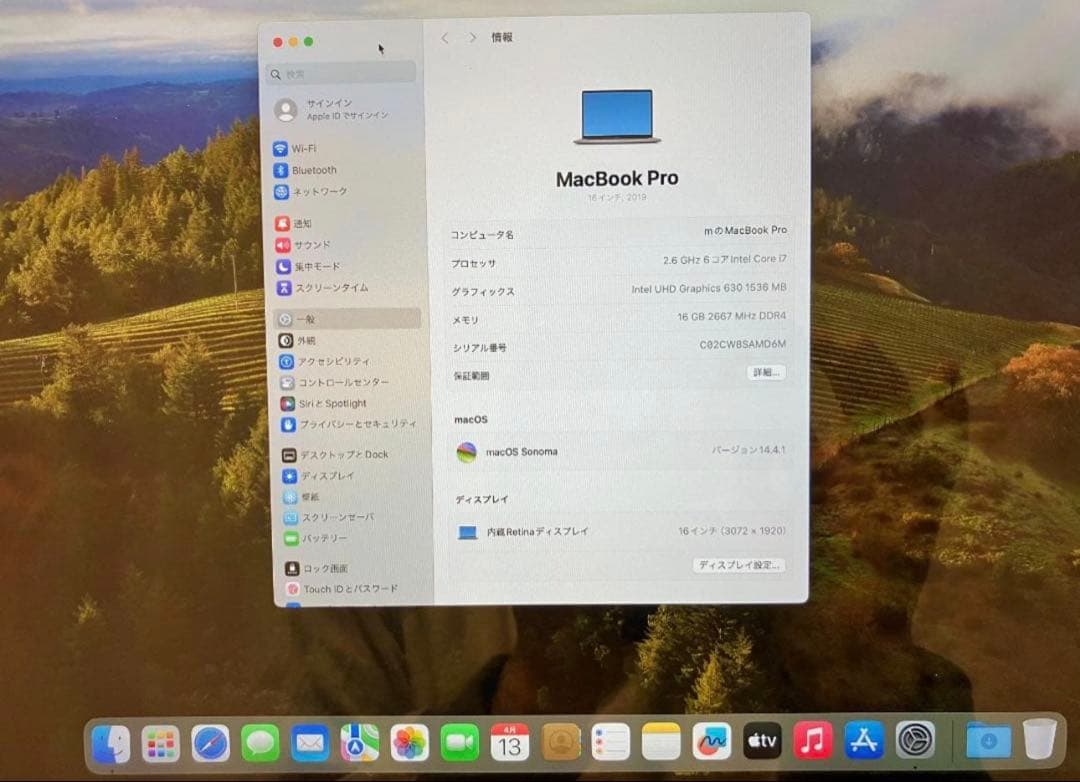1080x782 pixels.
Task: Launch FaceTime from the Dock
Action: (x=459, y=743)
